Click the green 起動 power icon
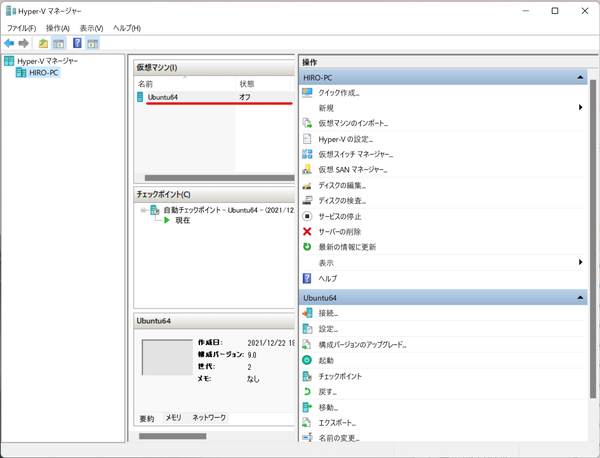Screen dimensions: 600x458 click(x=307, y=360)
